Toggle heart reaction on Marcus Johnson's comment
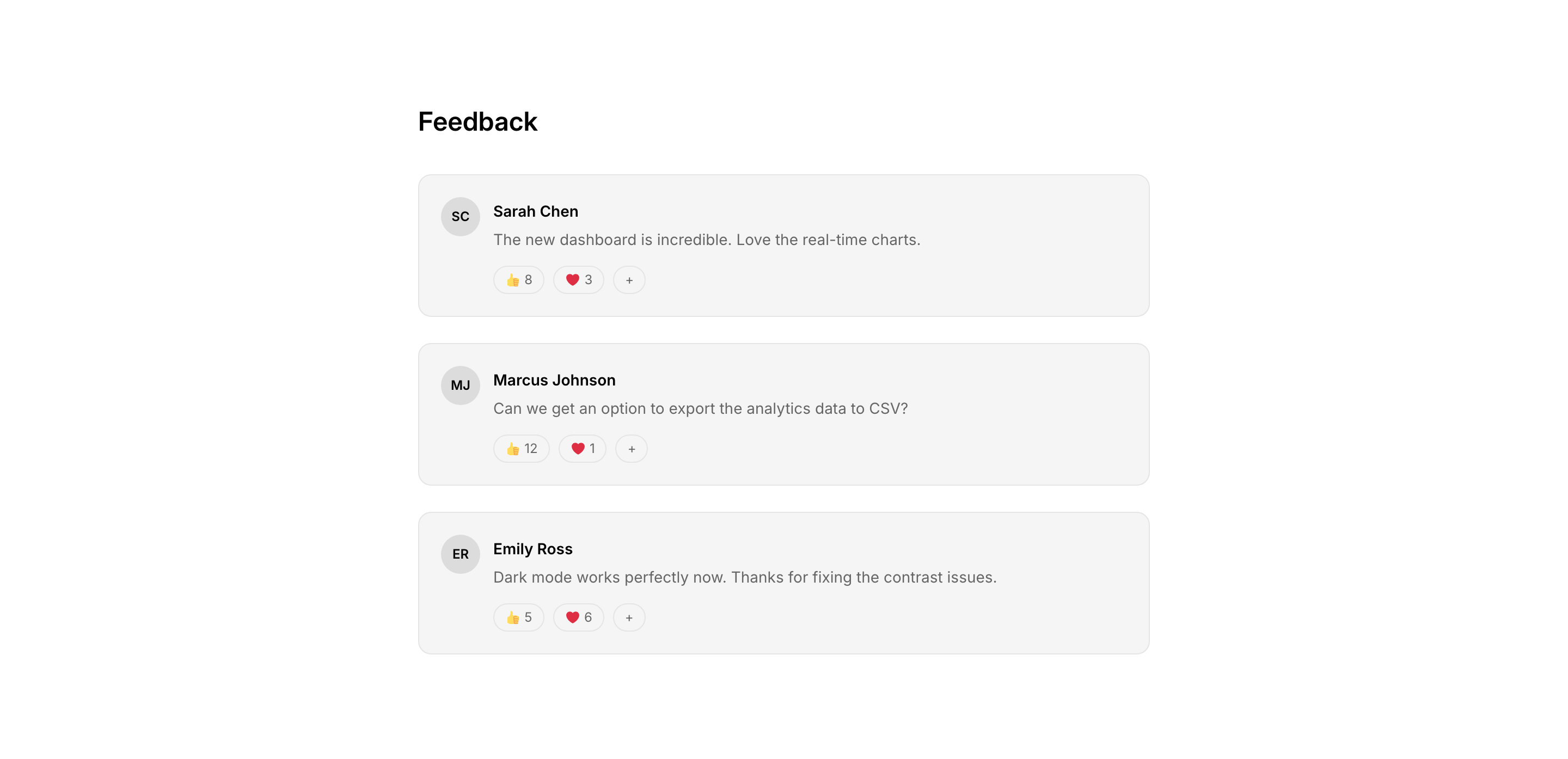Screen dimensions: 1568x759 click(582, 449)
